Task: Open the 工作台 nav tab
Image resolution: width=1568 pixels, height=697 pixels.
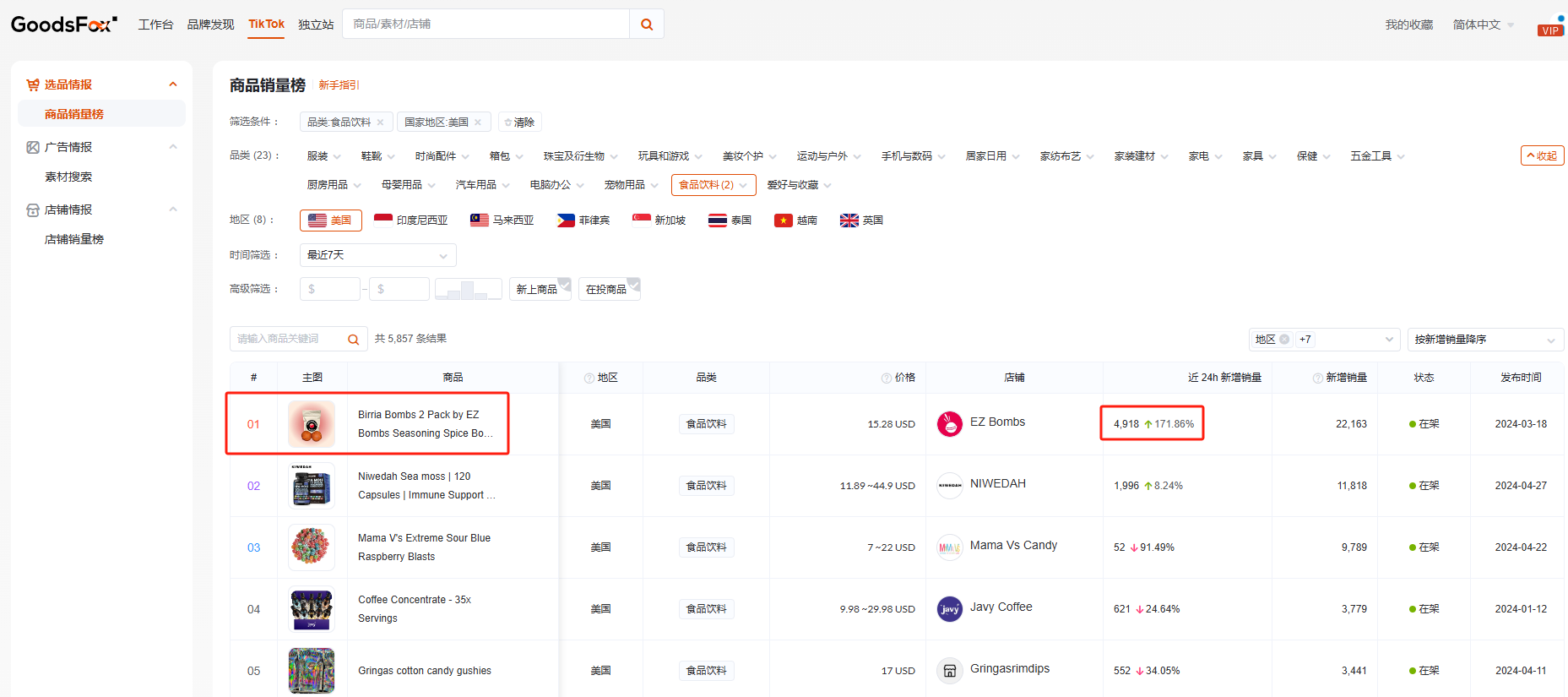Action: coord(156,25)
